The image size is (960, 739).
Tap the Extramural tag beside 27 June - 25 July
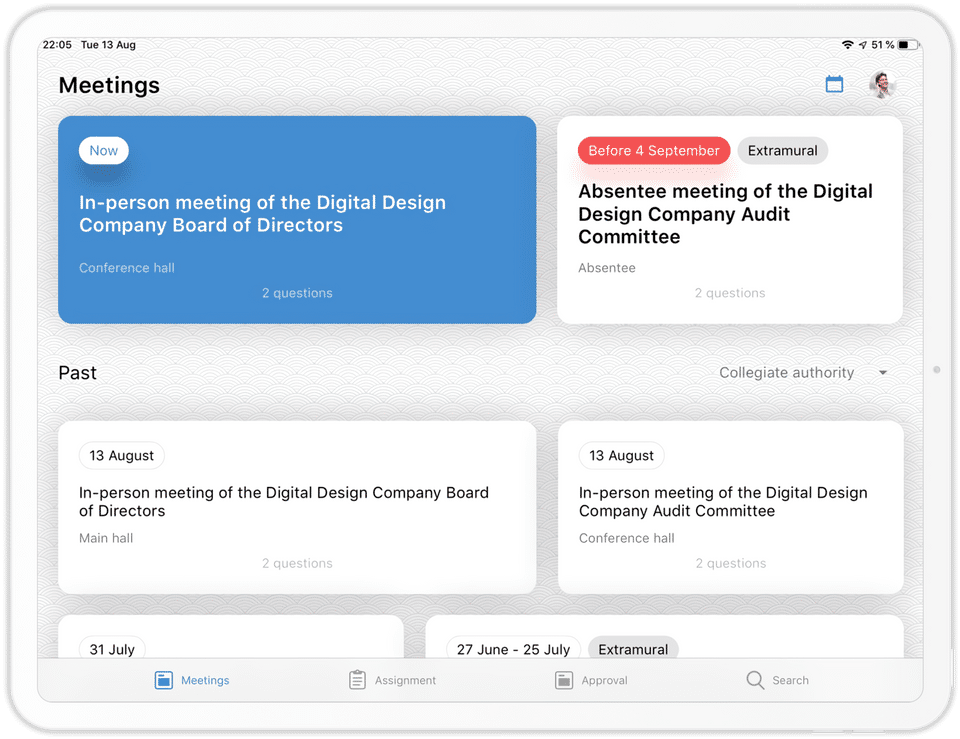click(x=633, y=649)
